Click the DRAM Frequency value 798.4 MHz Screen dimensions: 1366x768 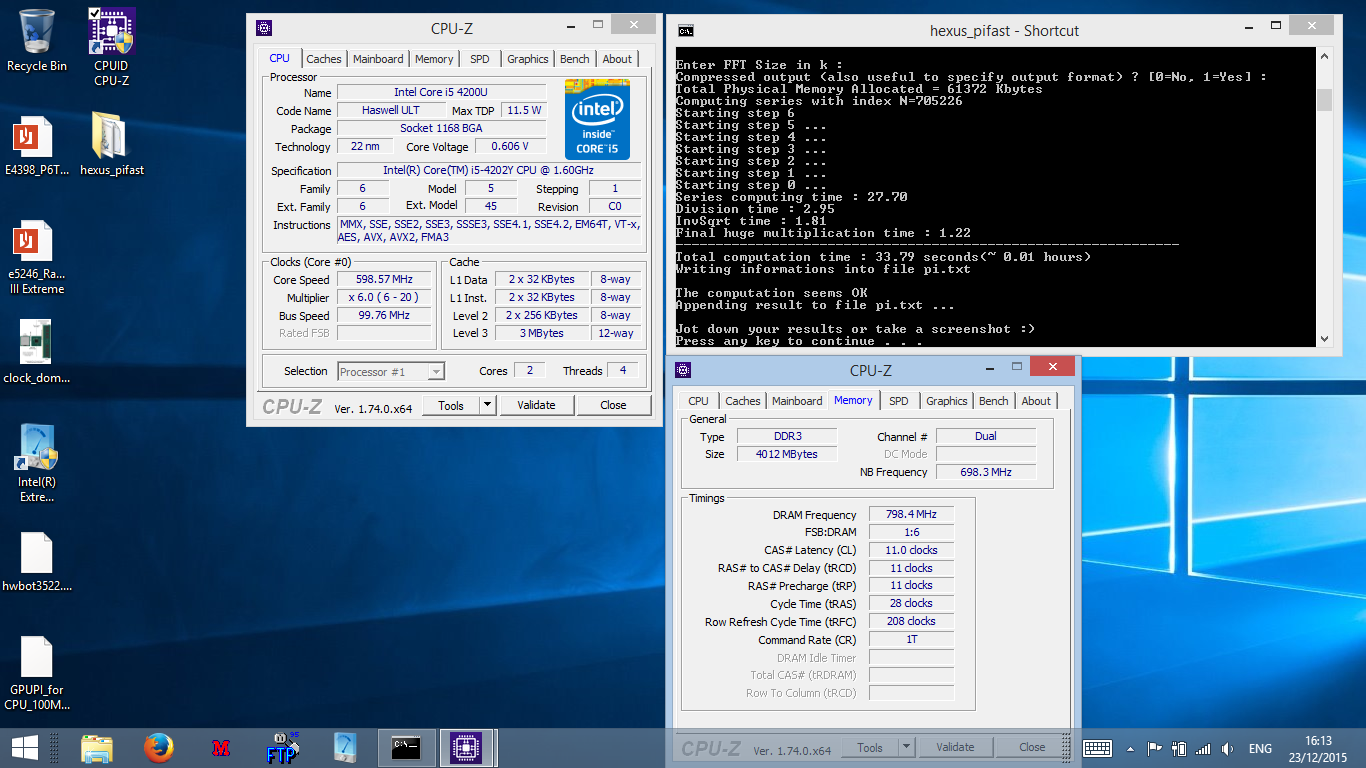click(x=911, y=515)
